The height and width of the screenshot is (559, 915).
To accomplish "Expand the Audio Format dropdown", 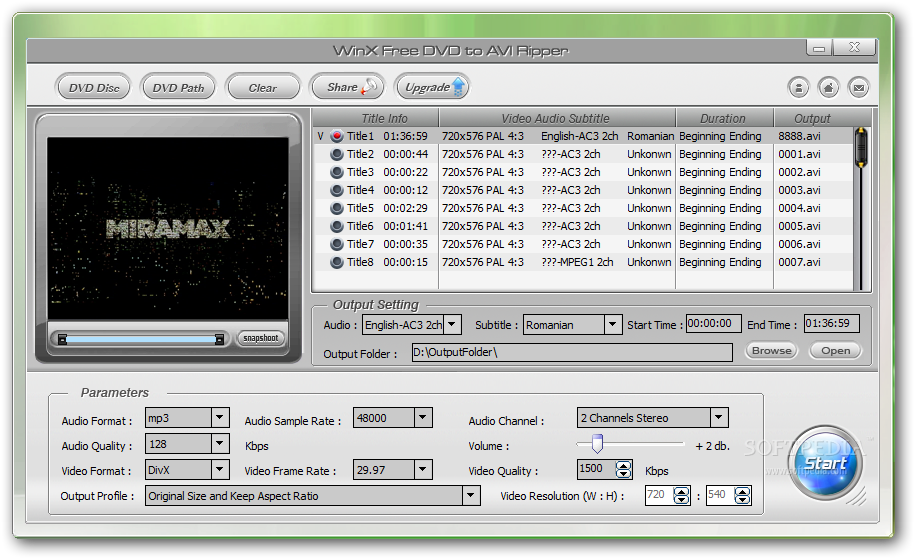I will (x=219, y=418).
